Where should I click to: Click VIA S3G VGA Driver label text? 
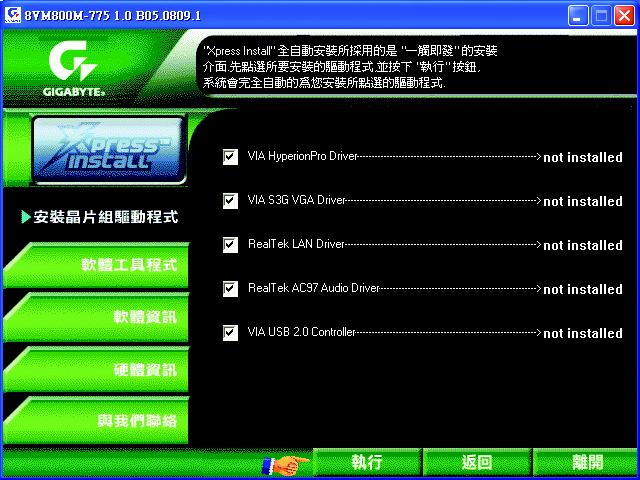[x=297, y=200]
